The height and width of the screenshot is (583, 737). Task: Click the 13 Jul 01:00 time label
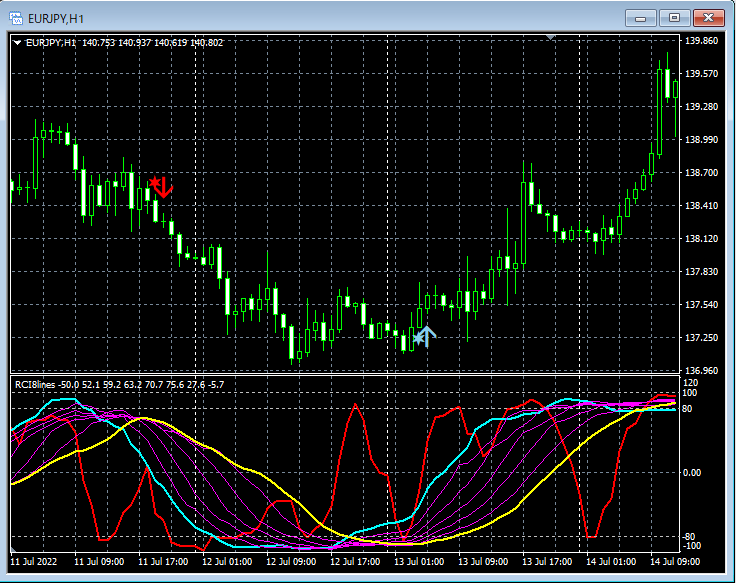pyautogui.click(x=419, y=562)
